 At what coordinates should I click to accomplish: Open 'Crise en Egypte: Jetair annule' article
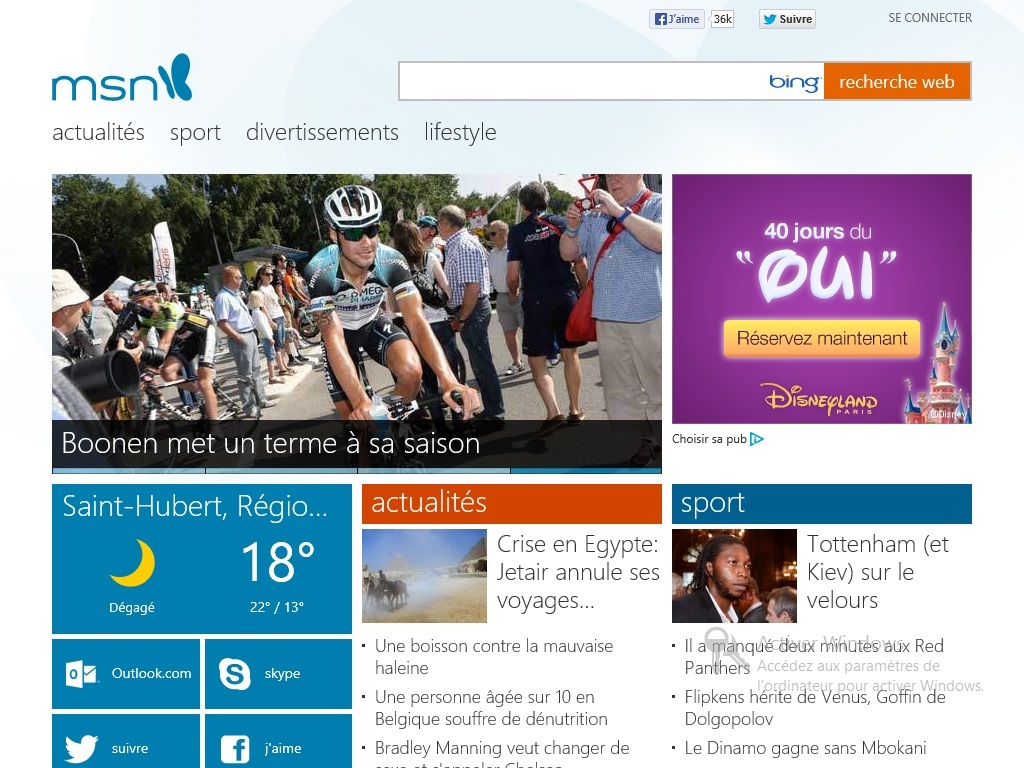578,572
